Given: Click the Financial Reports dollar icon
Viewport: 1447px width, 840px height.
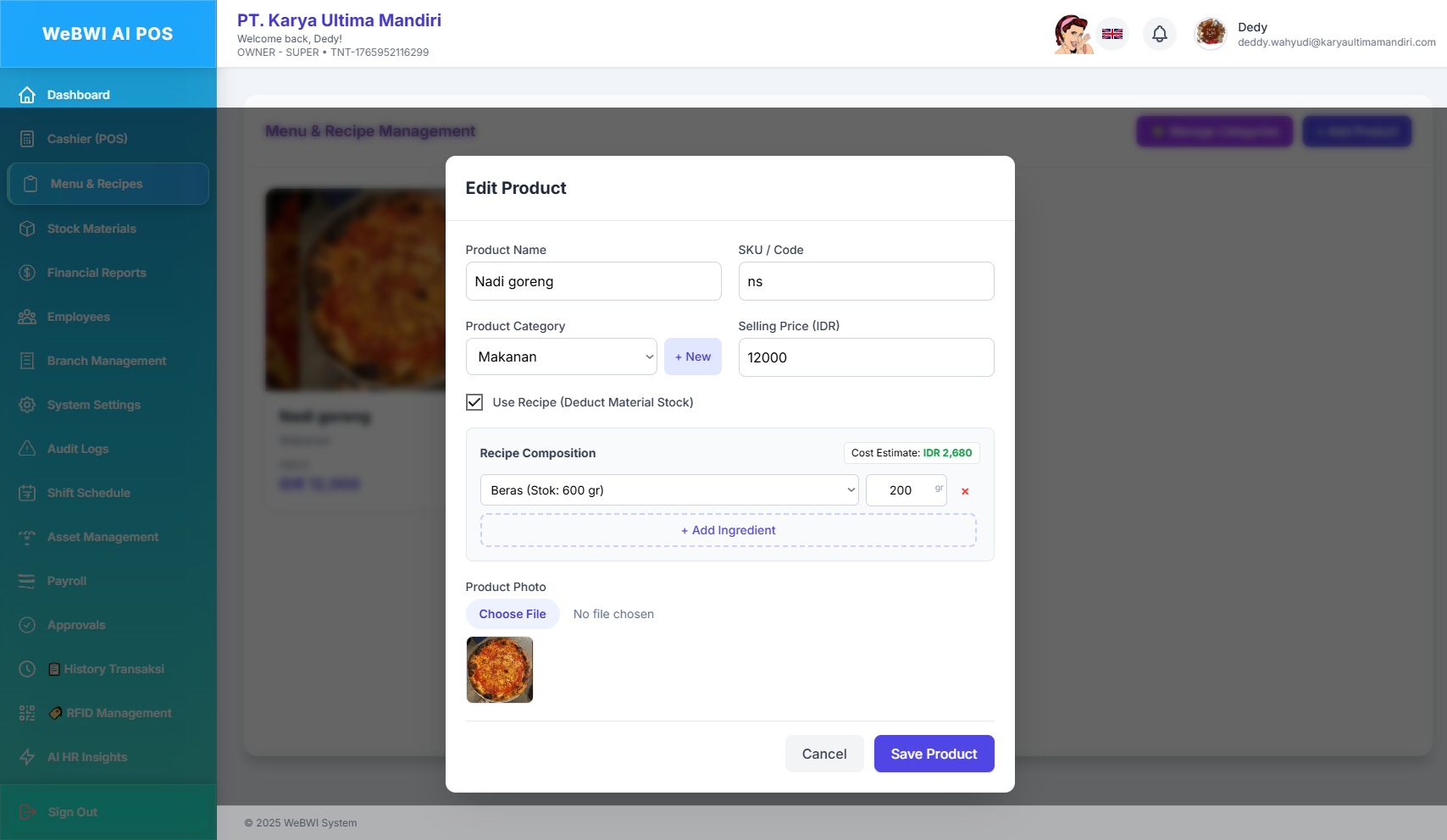Looking at the screenshot, I should click(27, 273).
